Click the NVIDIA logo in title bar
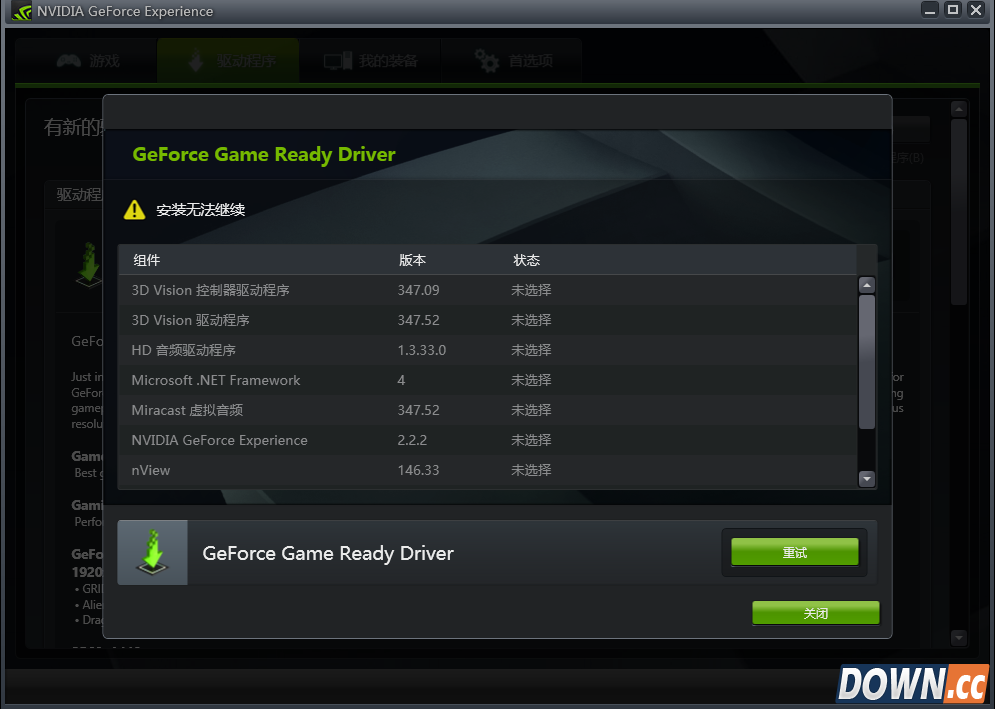Image resolution: width=995 pixels, height=709 pixels. [x=22, y=11]
